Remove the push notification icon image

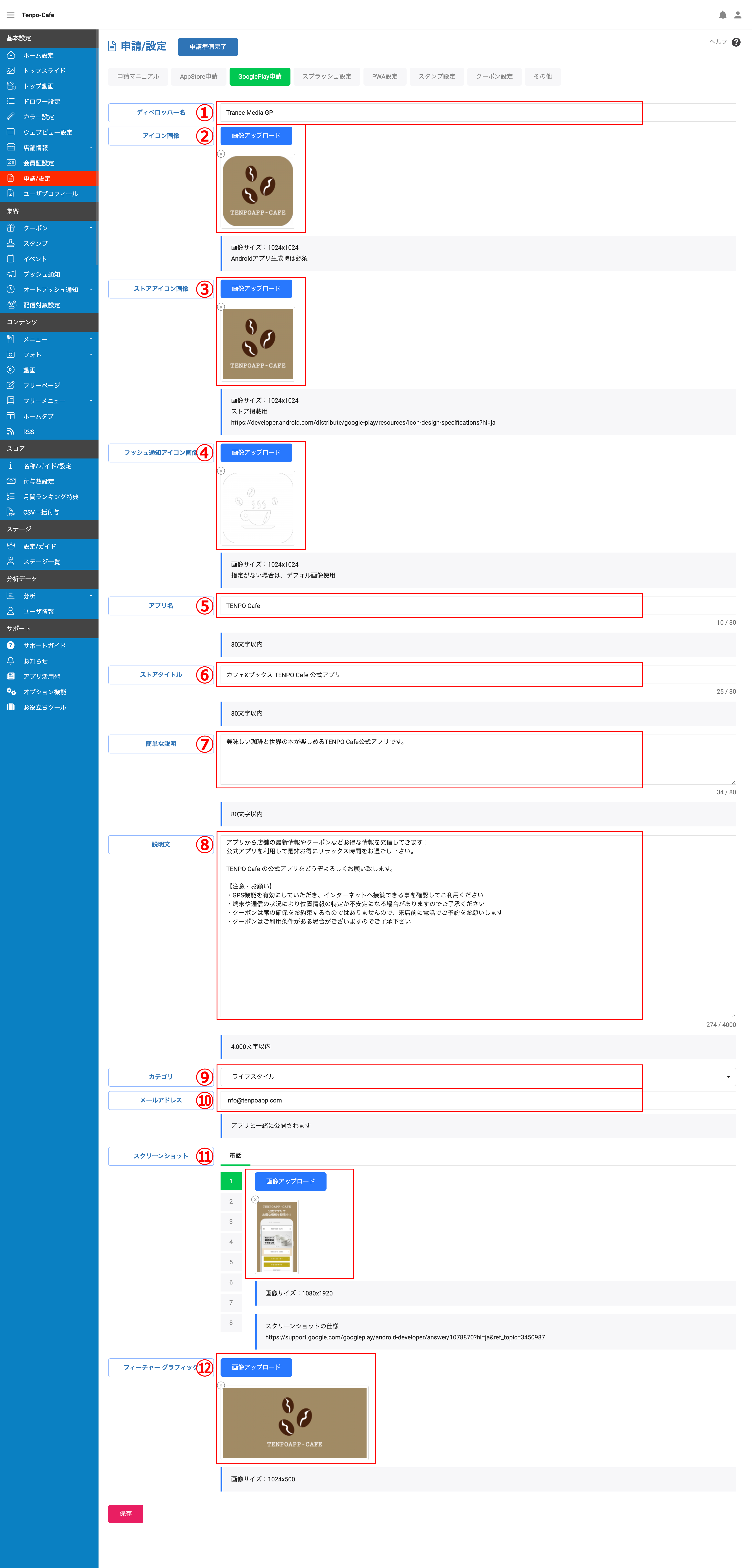[x=221, y=471]
